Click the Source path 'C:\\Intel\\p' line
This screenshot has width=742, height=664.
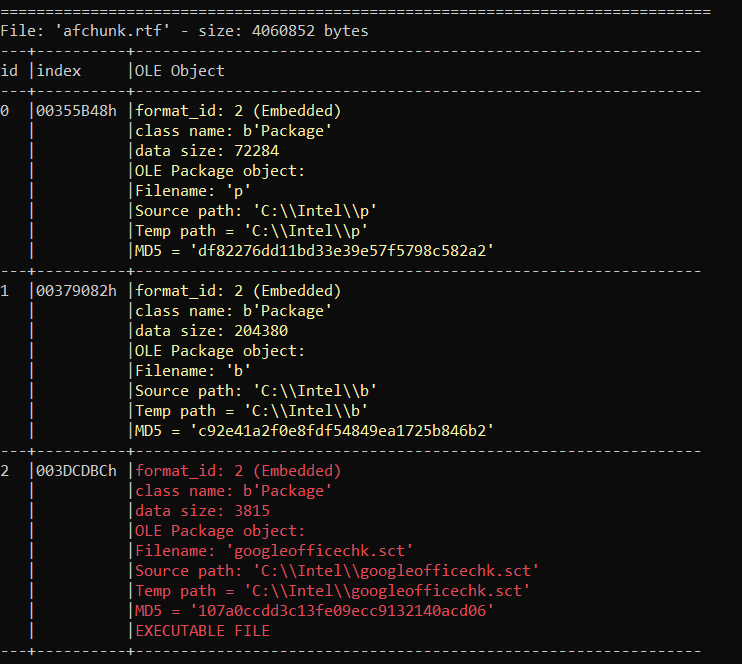(x=256, y=211)
